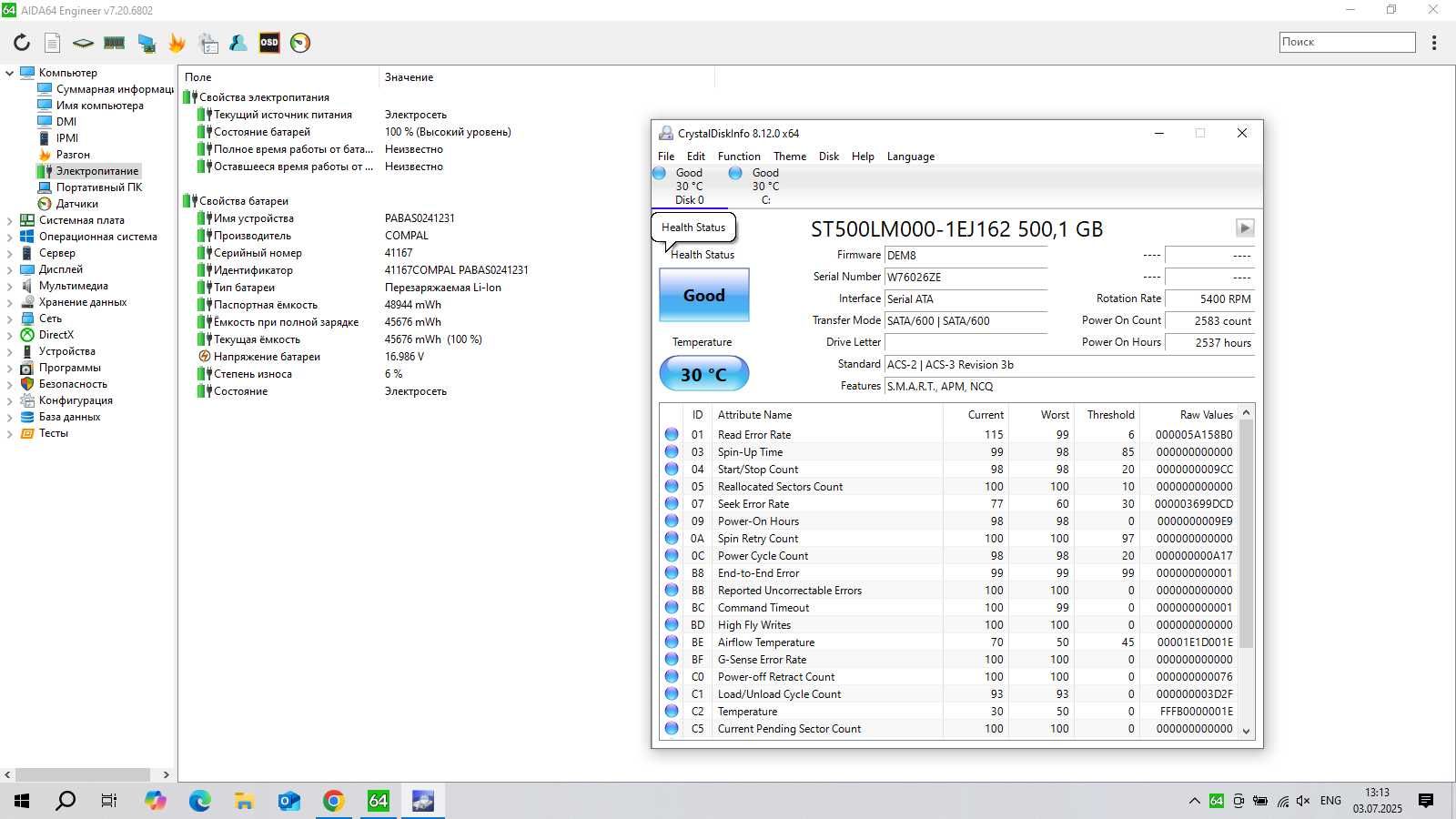Click the CPU chip toolbar icon
The image size is (1456, 819).
[x=83, y=43]
